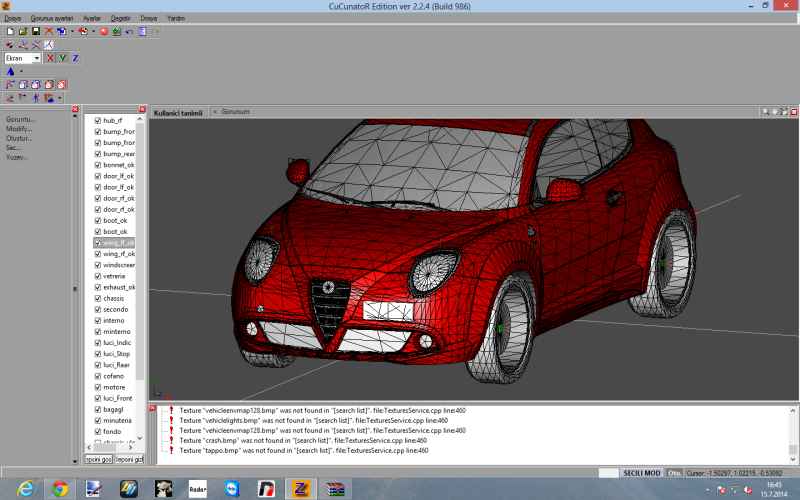Toggle the blue Z axis button
The width and height of the screenshot is (800, 500).
point(75,58)
